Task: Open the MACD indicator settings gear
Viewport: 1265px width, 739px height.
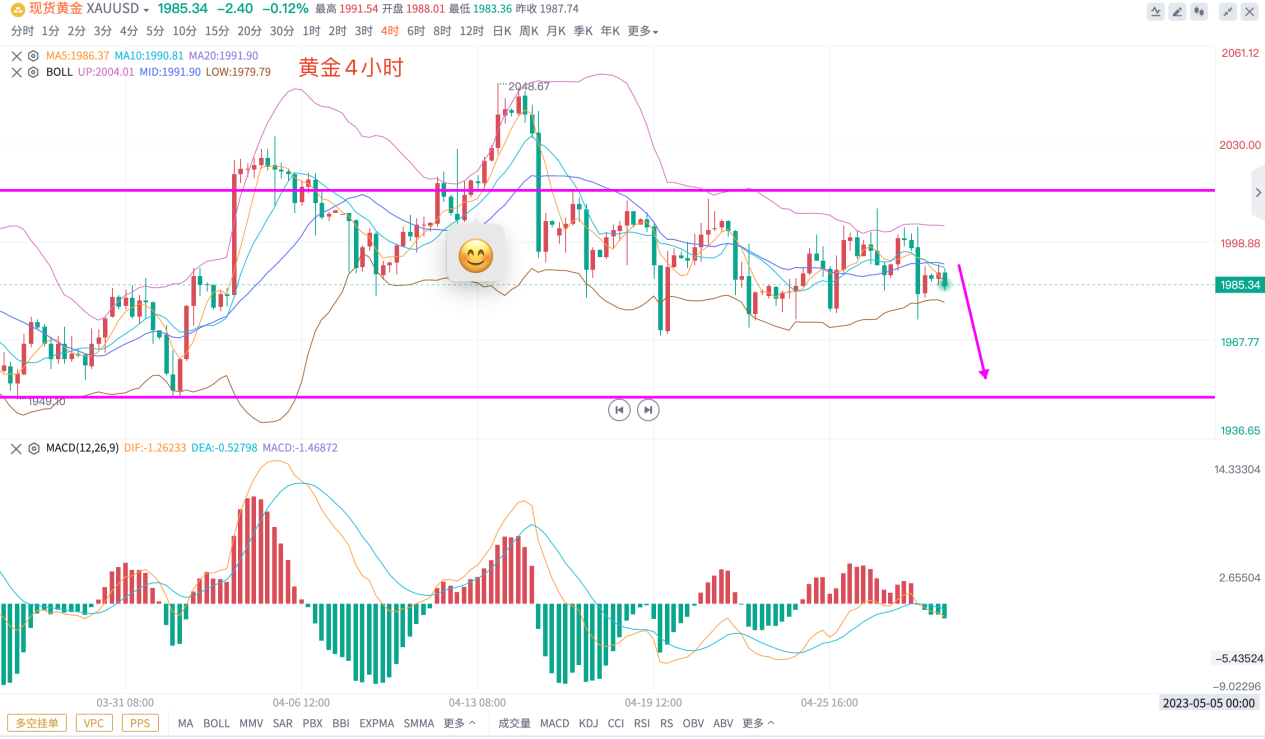Action: 33,449
